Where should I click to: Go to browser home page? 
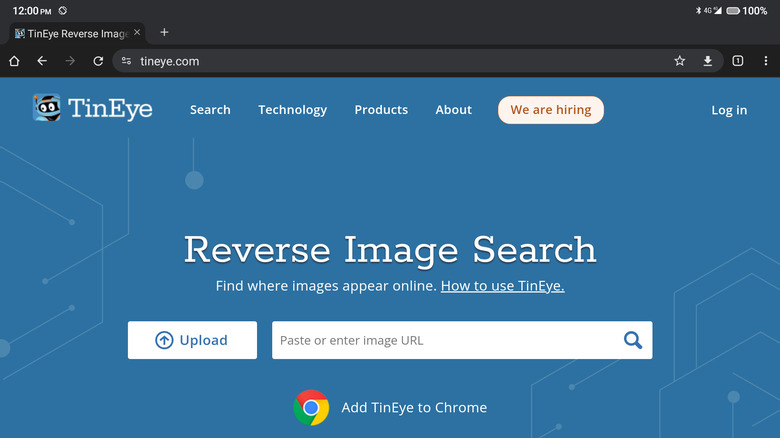click(14, 61)
